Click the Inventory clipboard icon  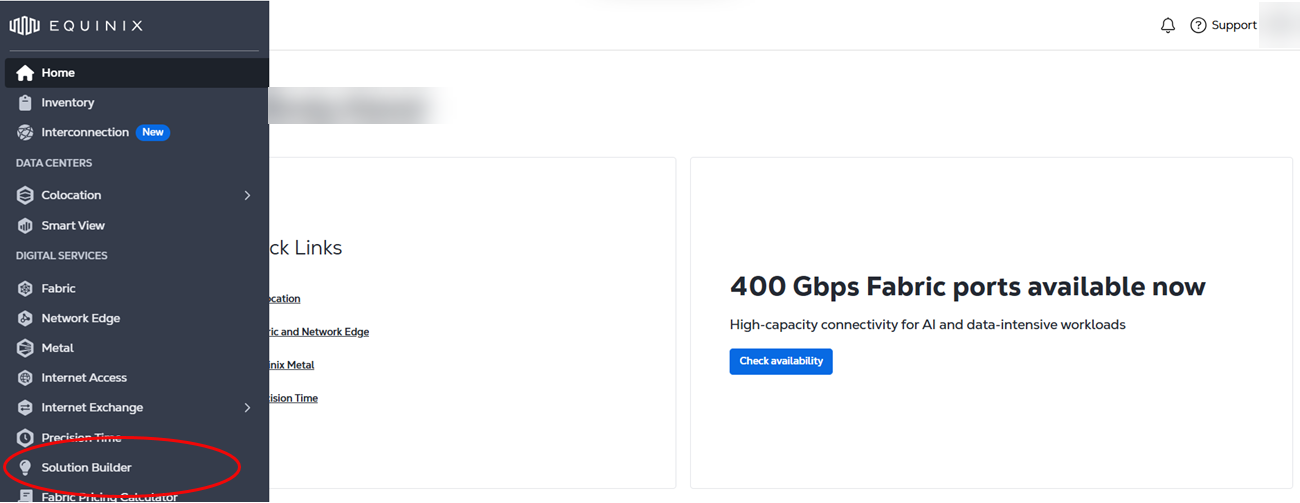(x=25, y=103)
